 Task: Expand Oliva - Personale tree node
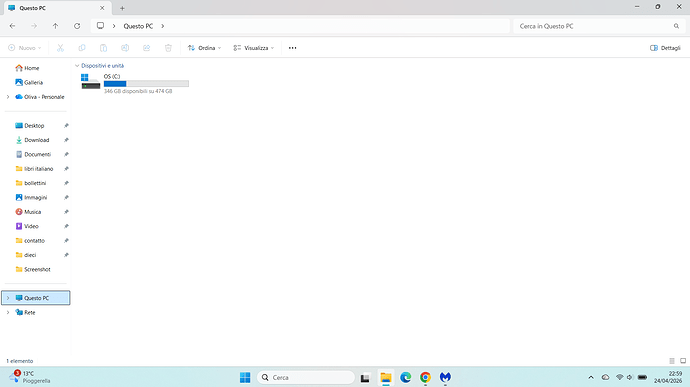pos(8,97)
